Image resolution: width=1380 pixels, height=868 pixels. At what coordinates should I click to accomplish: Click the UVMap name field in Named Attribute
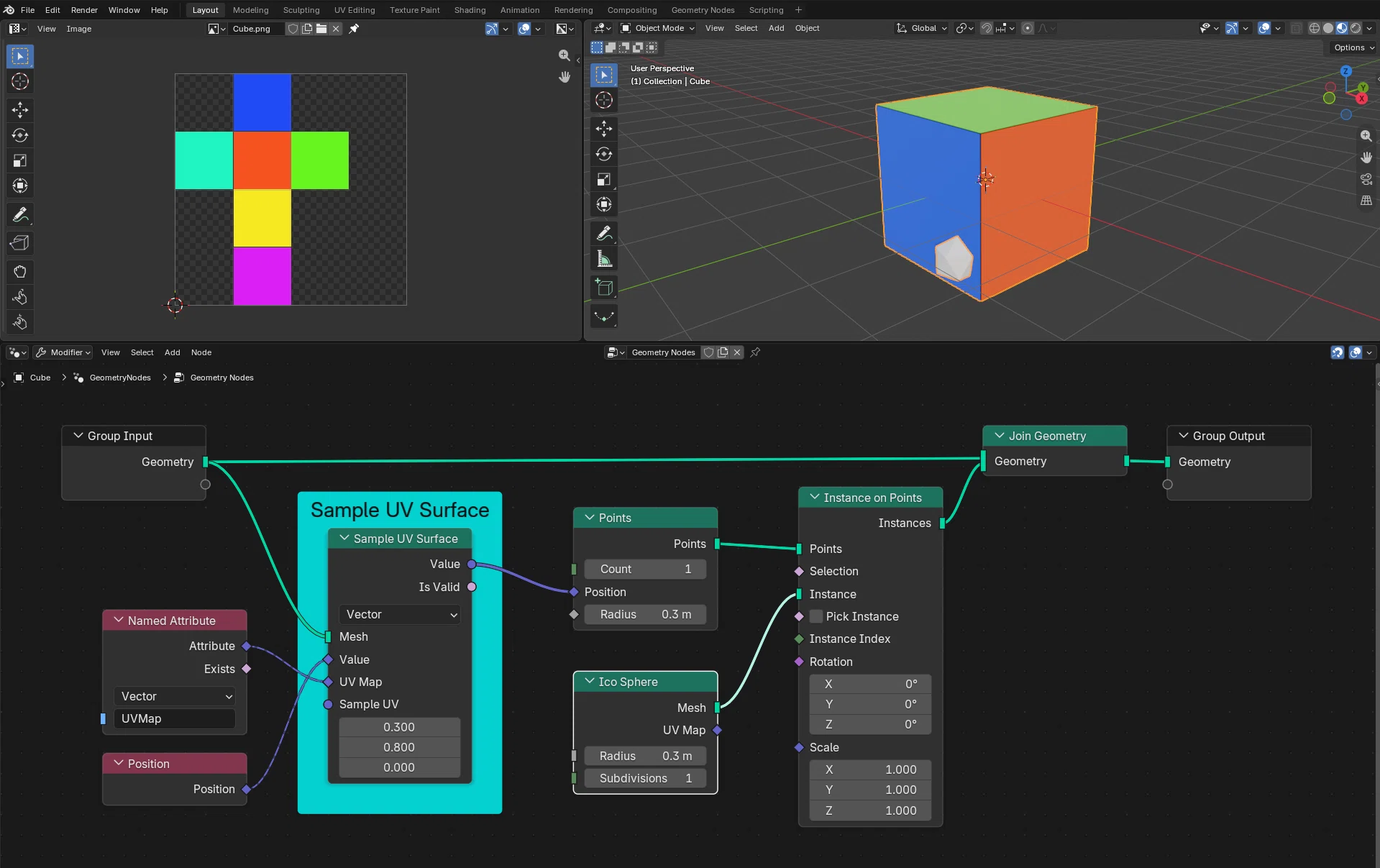(175, 718)
